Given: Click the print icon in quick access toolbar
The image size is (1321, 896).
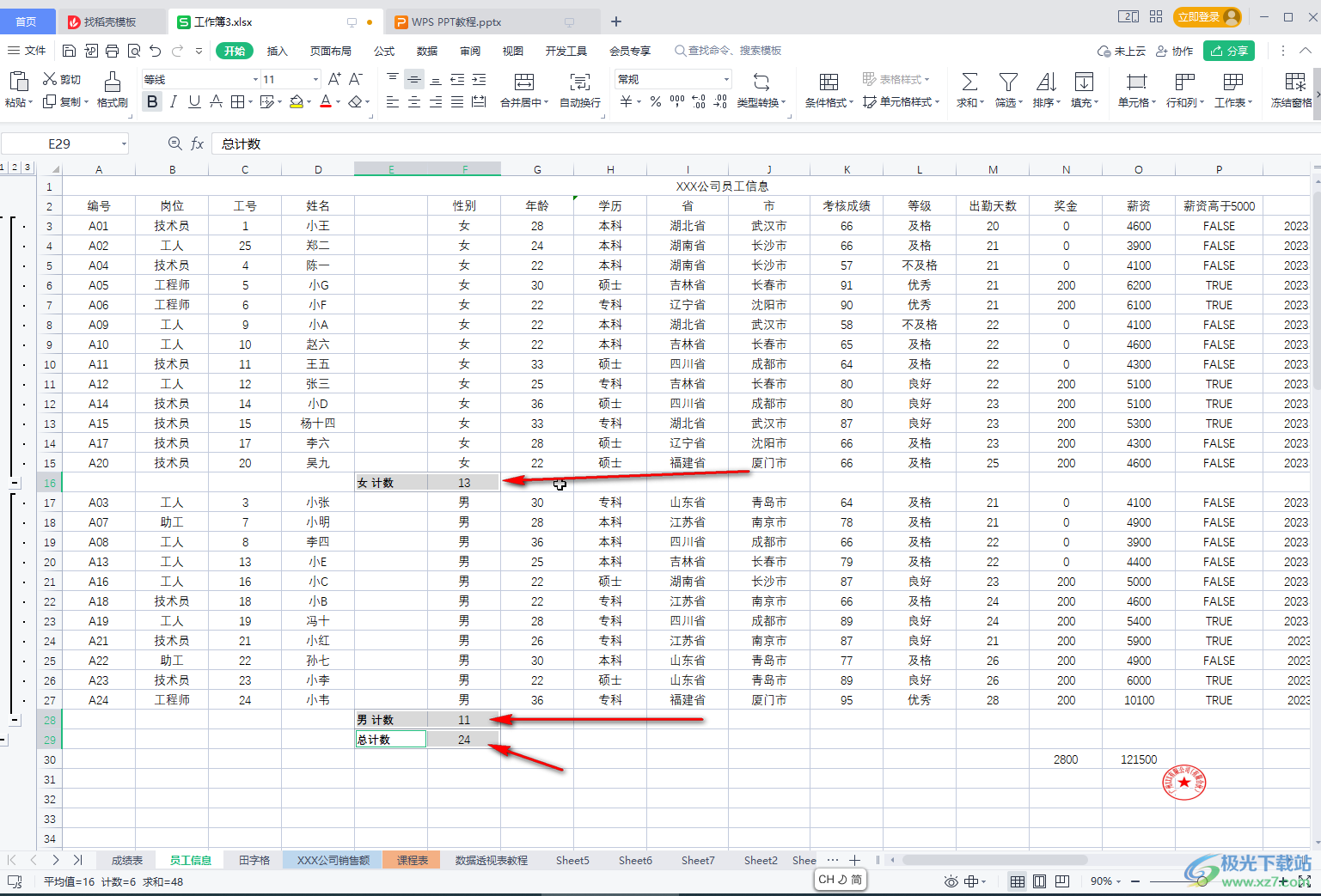Looking at the screenshot, I should [113, 52].
